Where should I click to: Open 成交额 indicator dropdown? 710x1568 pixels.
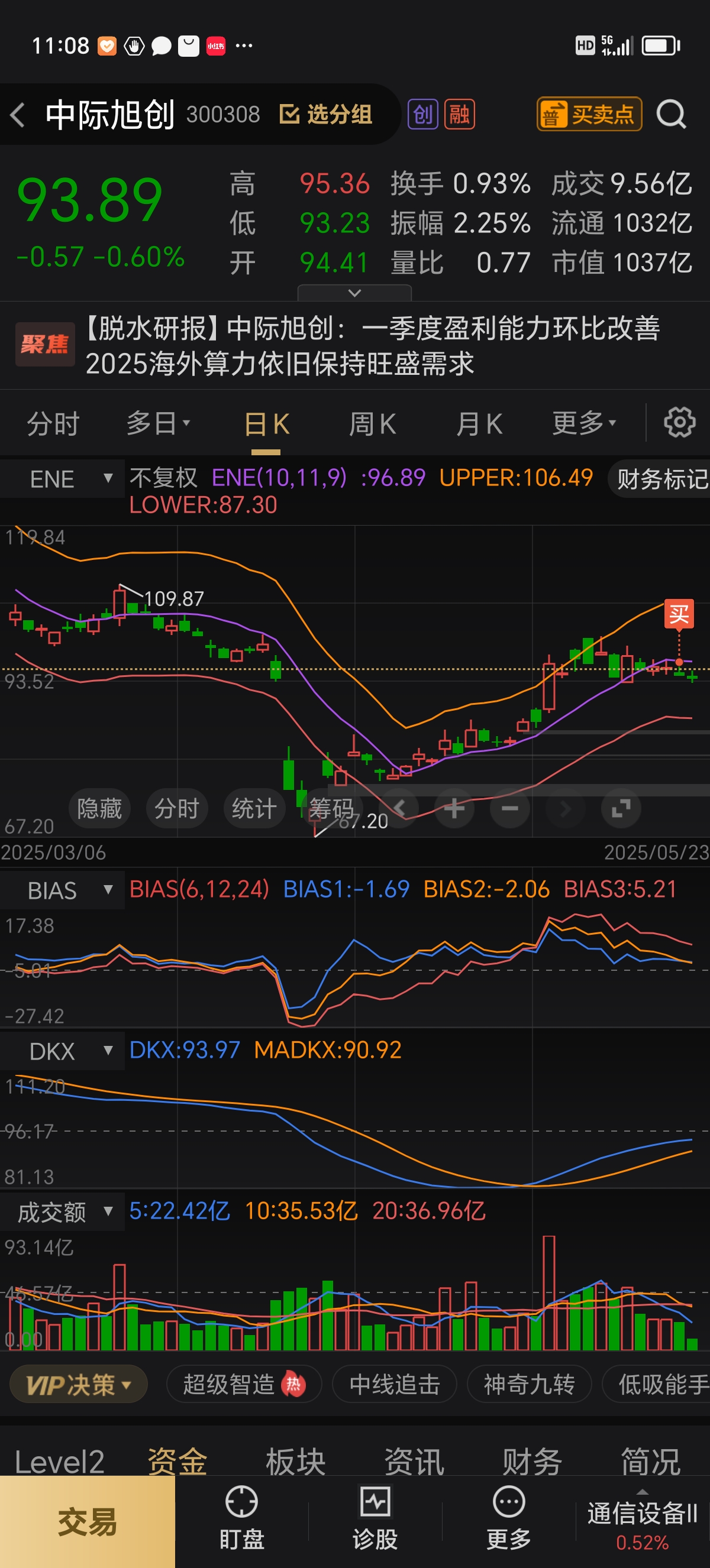coord(62,1212)
